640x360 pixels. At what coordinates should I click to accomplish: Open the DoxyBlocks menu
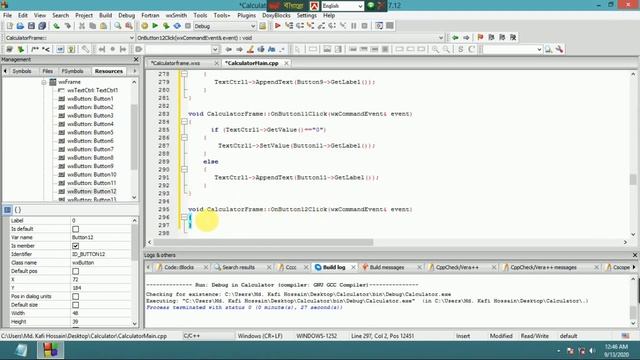coord(276,15)
